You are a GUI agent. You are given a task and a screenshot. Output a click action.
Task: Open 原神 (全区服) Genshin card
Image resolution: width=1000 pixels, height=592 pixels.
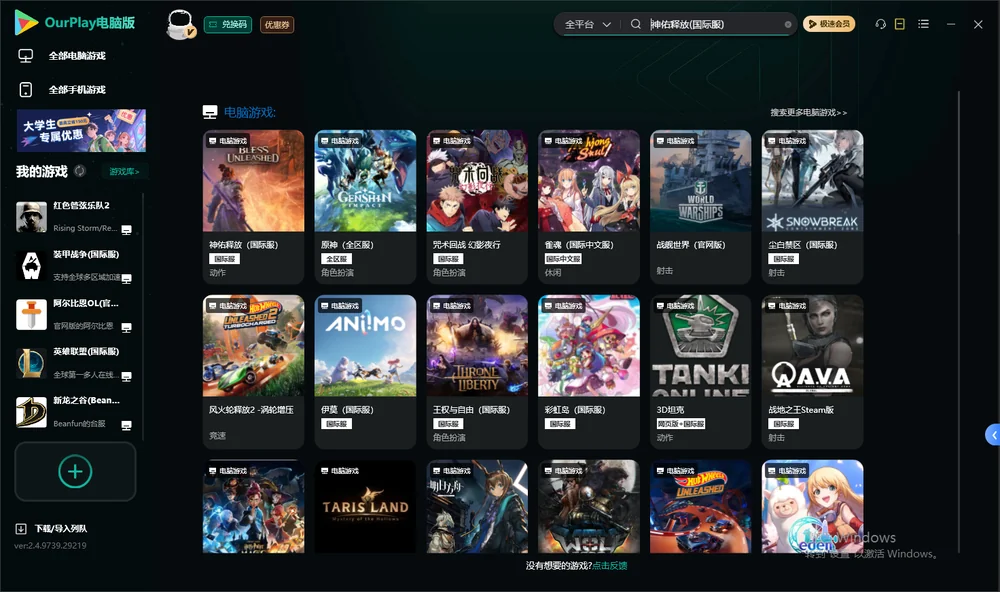point(365,207)
